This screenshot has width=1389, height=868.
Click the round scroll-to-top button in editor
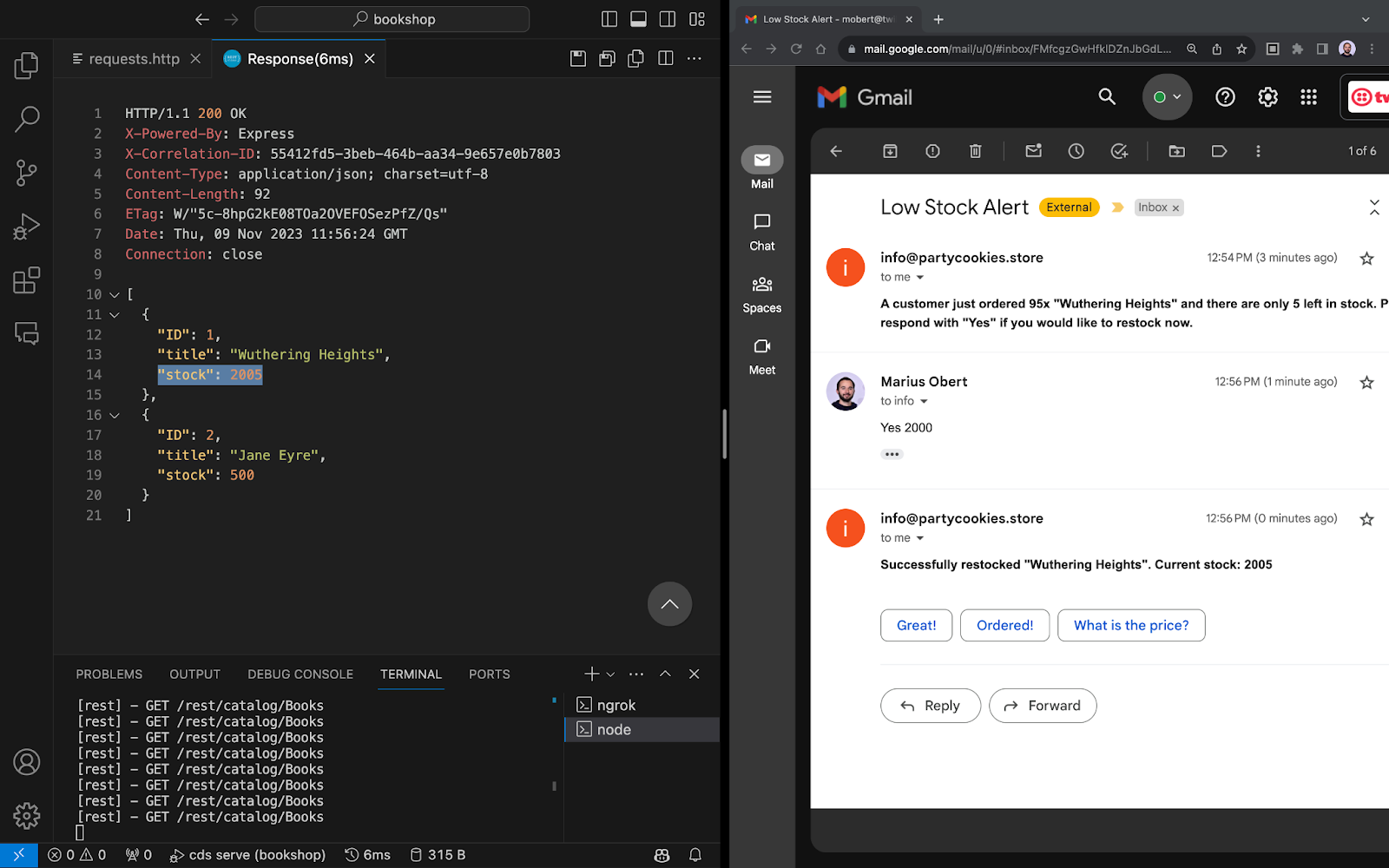tap(669, 604)
